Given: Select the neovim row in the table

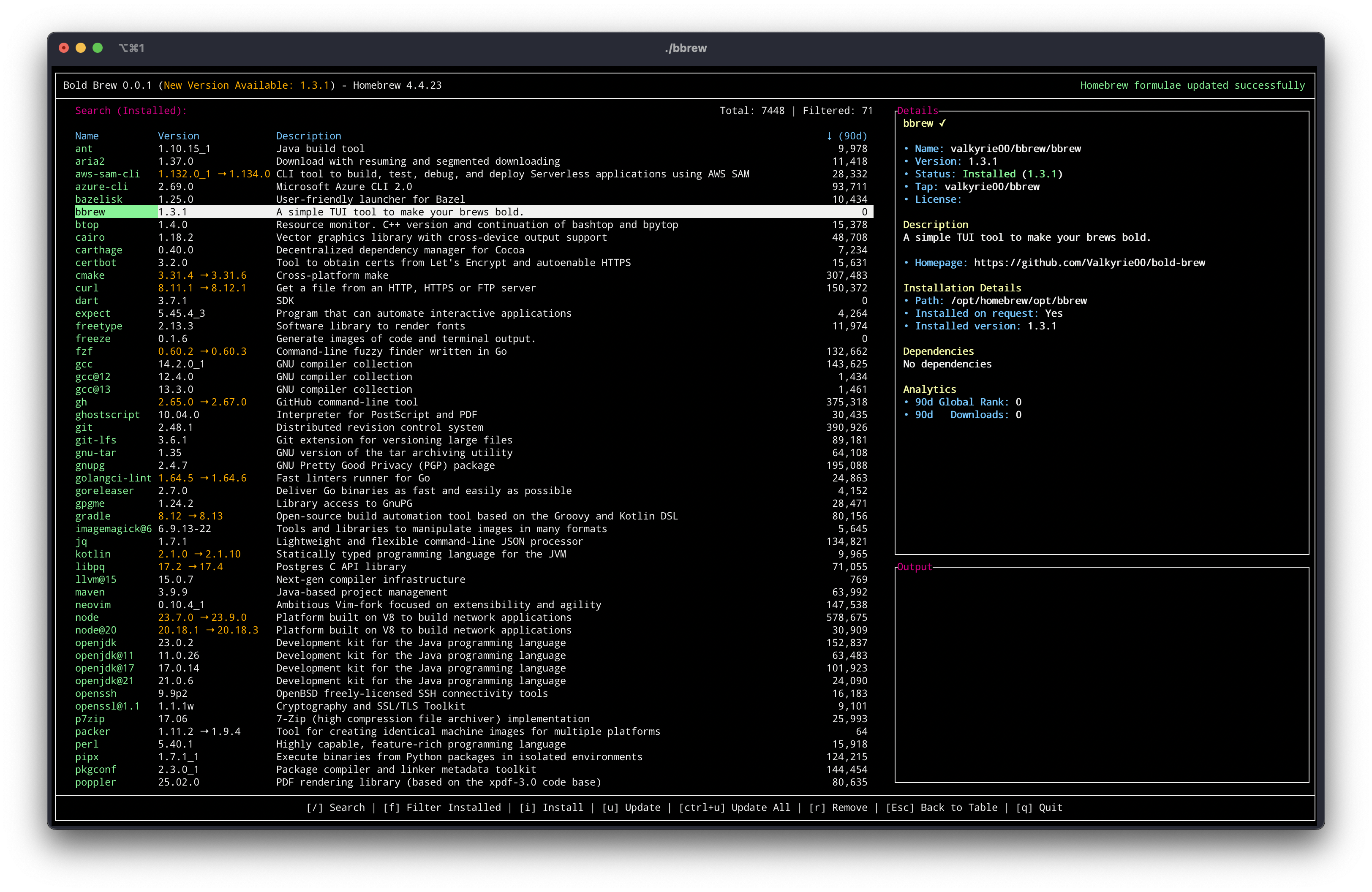Looking at the screenshot, I should [x=93, y=605].
